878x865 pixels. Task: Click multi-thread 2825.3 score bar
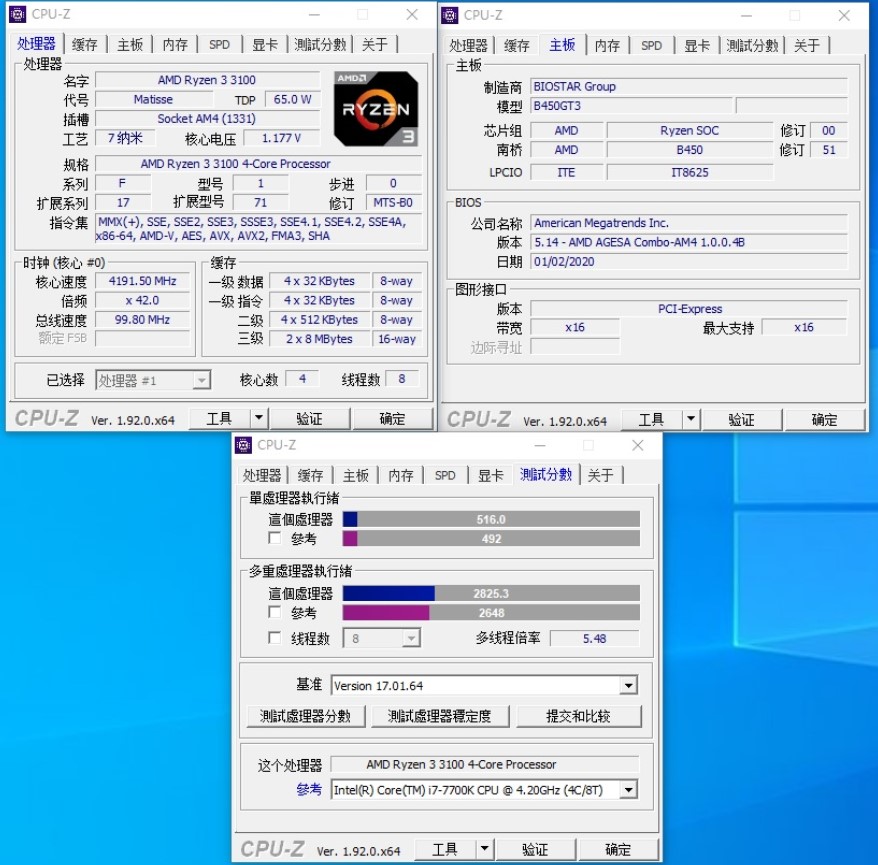click(x=491, y=593)
